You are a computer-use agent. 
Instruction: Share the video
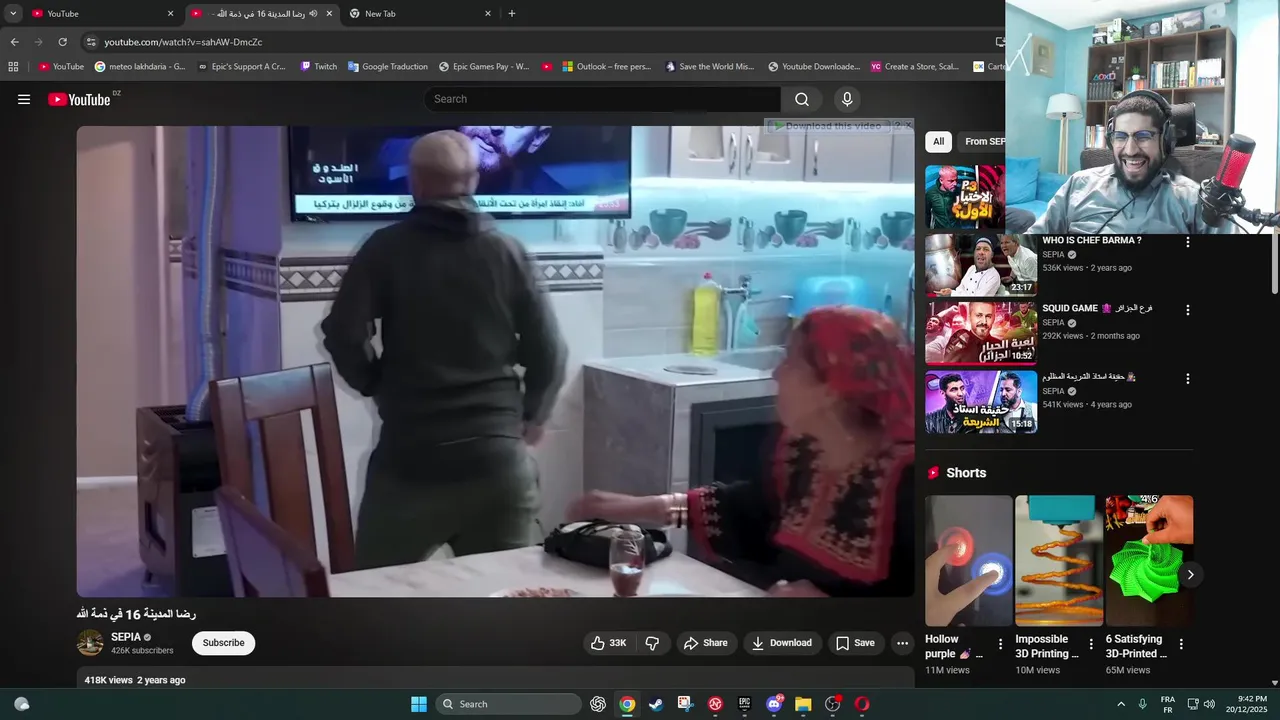pyautogui.click(x=706, y=643)
